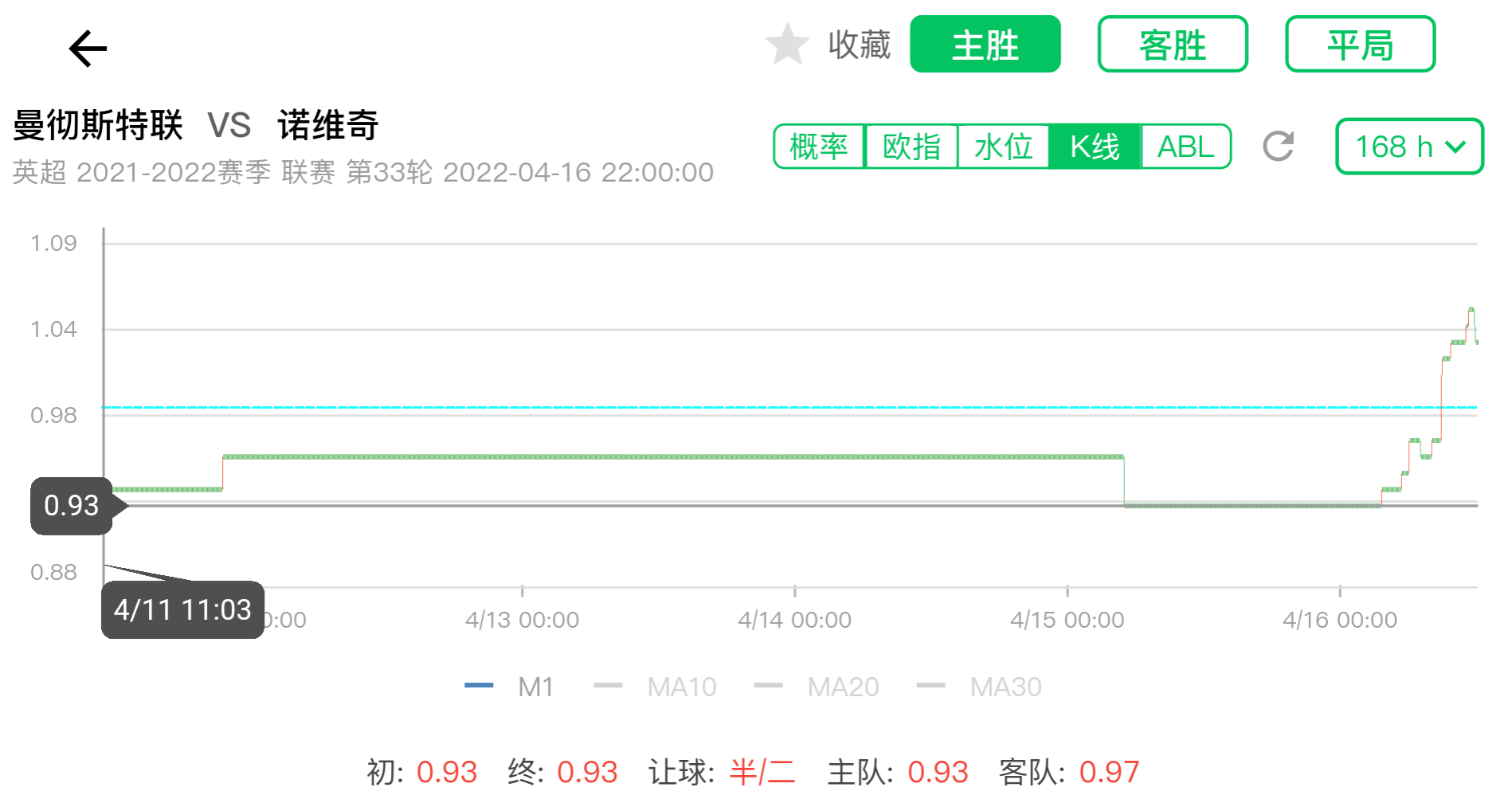Switch to the K线 tab
This screenshot has height=799, width=1512.
pos(1095,147)
